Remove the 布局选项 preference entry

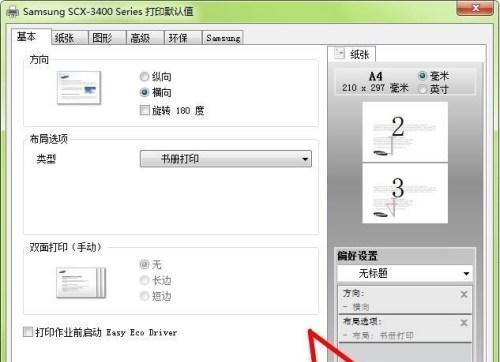coord(464,322)
